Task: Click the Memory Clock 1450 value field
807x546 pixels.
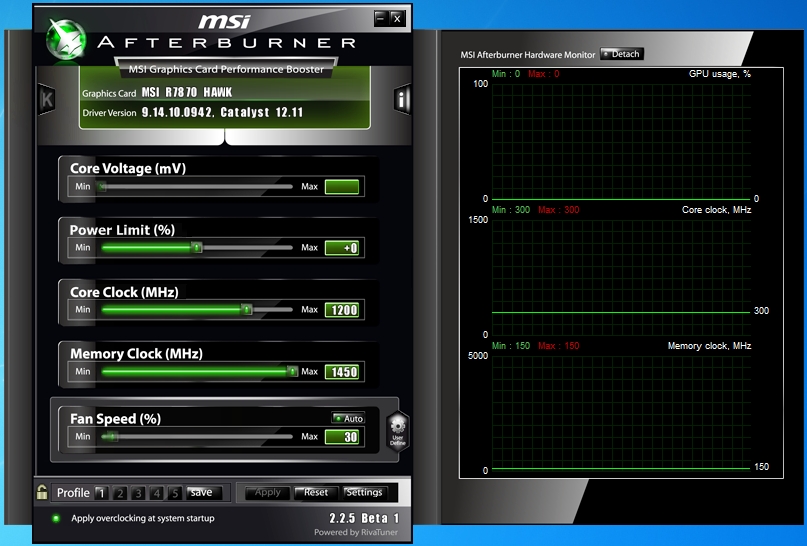Action: (342, 372)
